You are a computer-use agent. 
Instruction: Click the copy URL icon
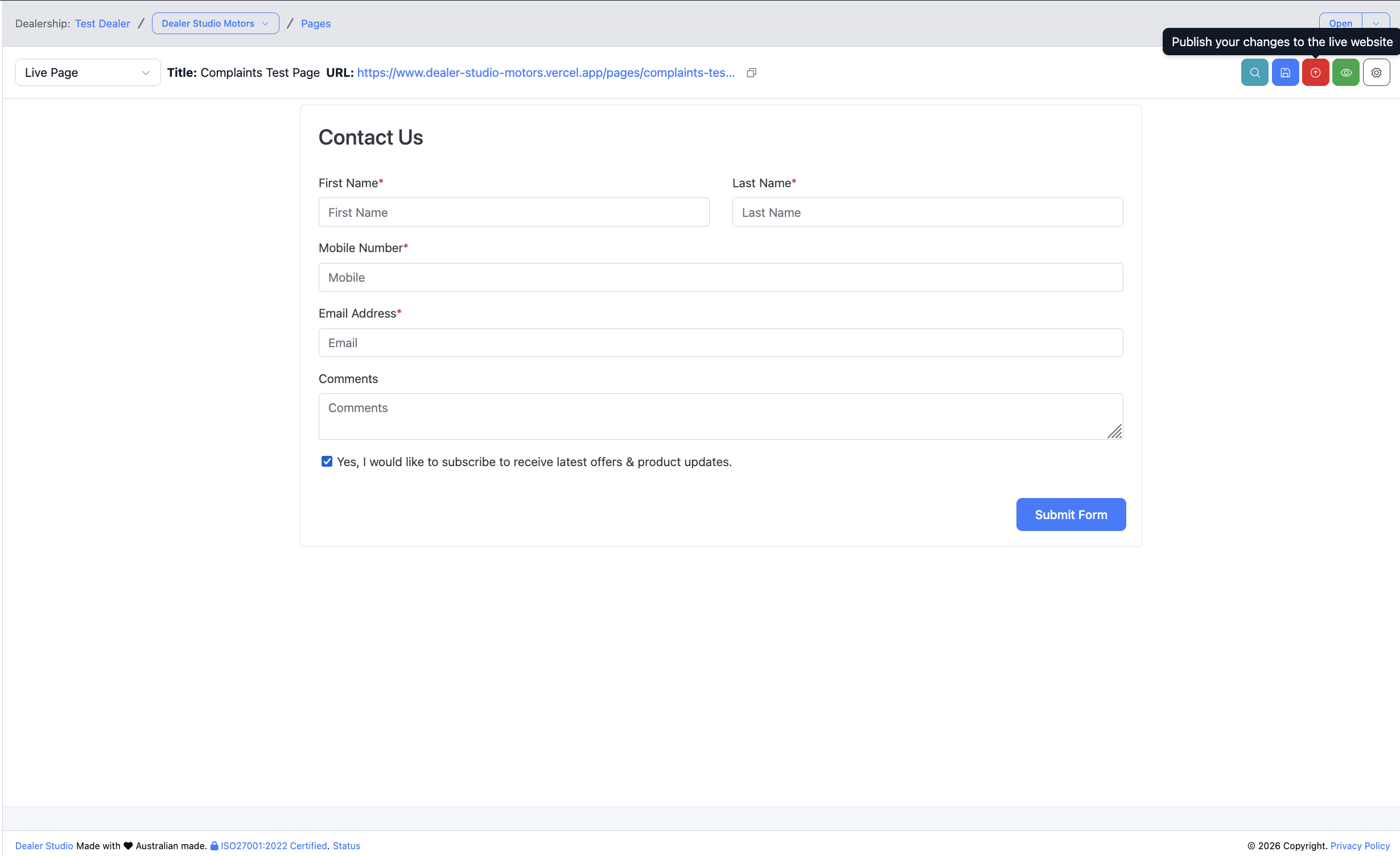point(751,72)
